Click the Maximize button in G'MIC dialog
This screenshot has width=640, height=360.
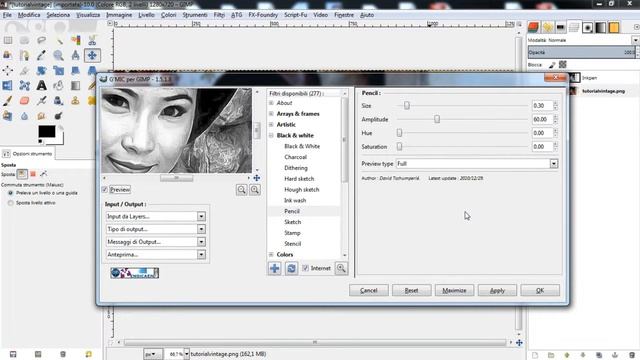coord(454,290)
